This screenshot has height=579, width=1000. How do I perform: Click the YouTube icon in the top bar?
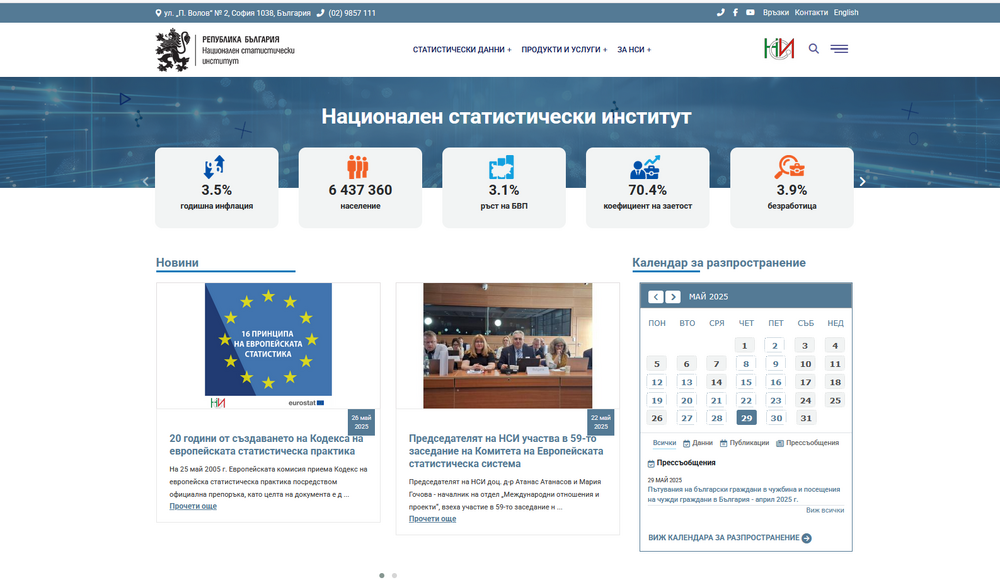(x=750, y=12)
